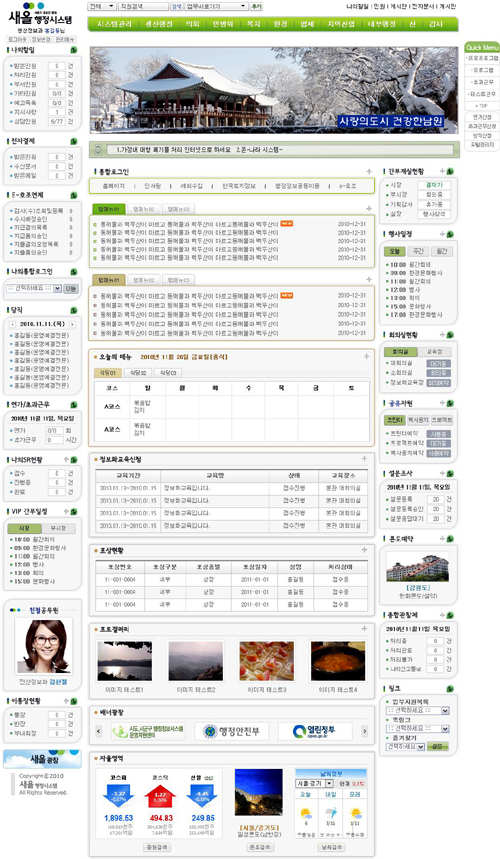
Task: Toggle 회의실현황 to the 교육장 view
Action: click(x=434, y=352)
